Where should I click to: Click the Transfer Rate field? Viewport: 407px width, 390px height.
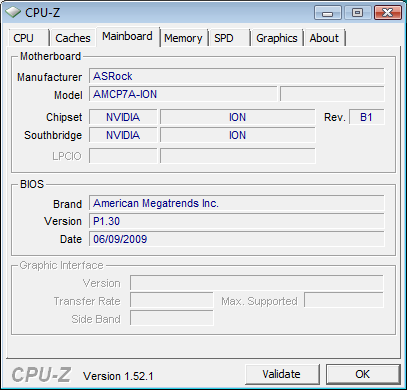[x=172, y=300]
